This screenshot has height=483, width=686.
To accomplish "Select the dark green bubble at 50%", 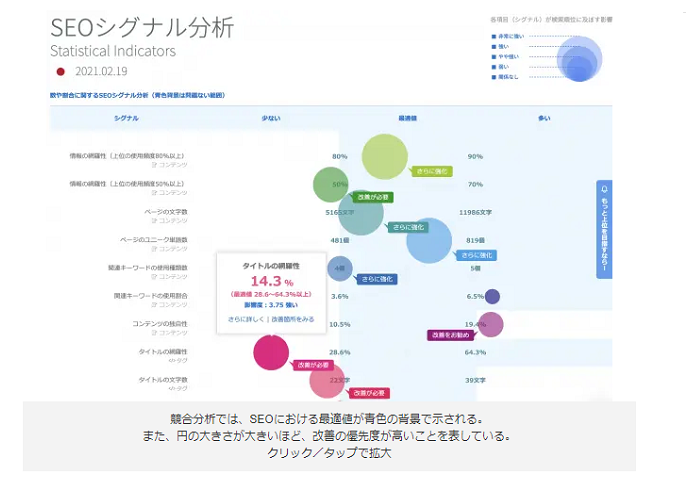I will 330,185.
